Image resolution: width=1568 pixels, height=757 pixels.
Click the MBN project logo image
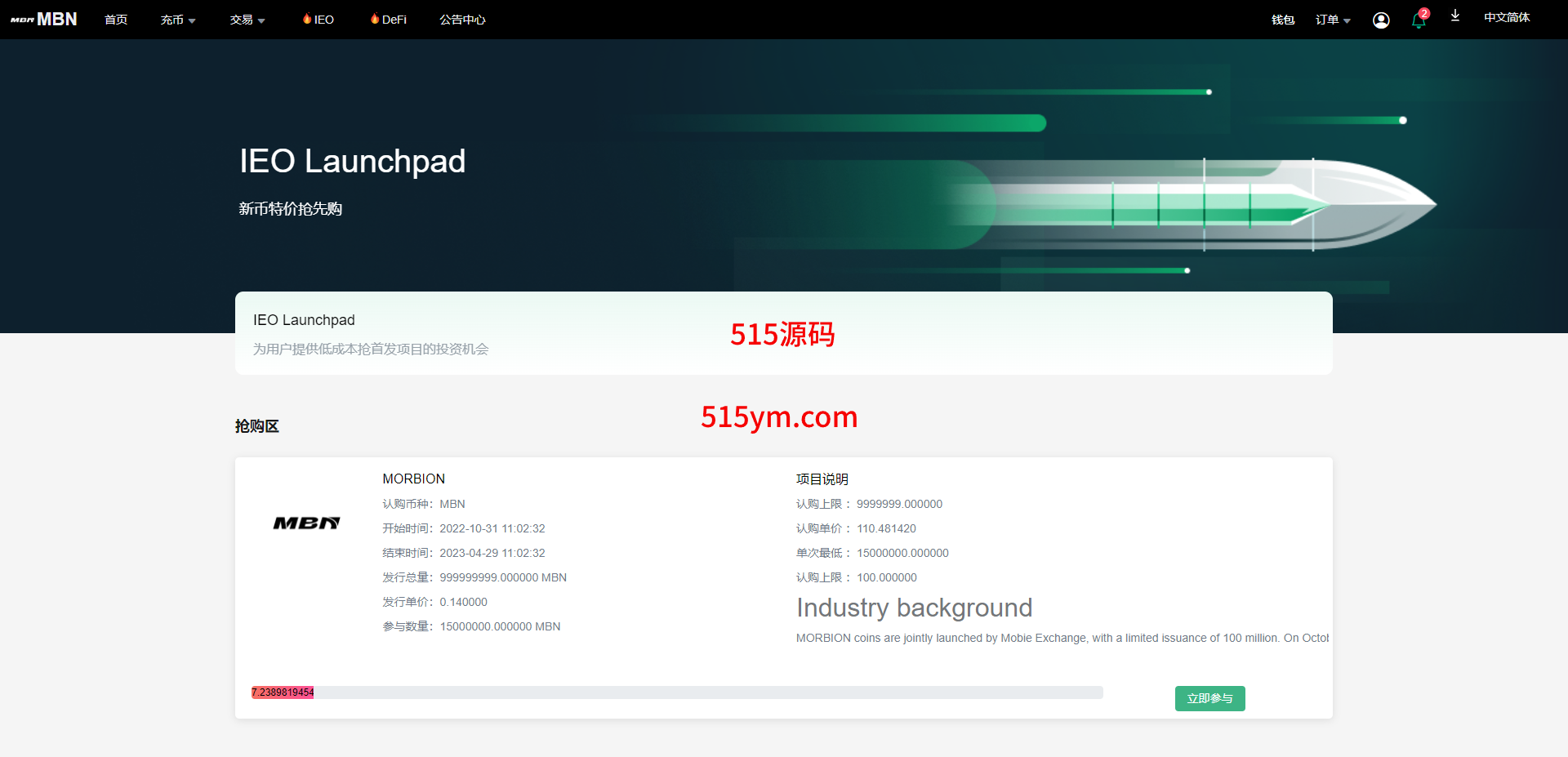tap(306, 523)
